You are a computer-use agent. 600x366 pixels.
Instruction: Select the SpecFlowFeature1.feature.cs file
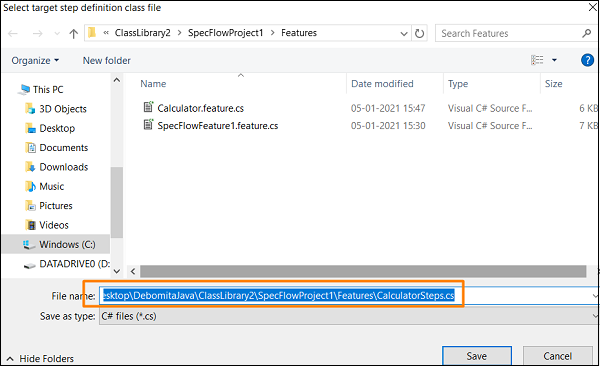218,126
